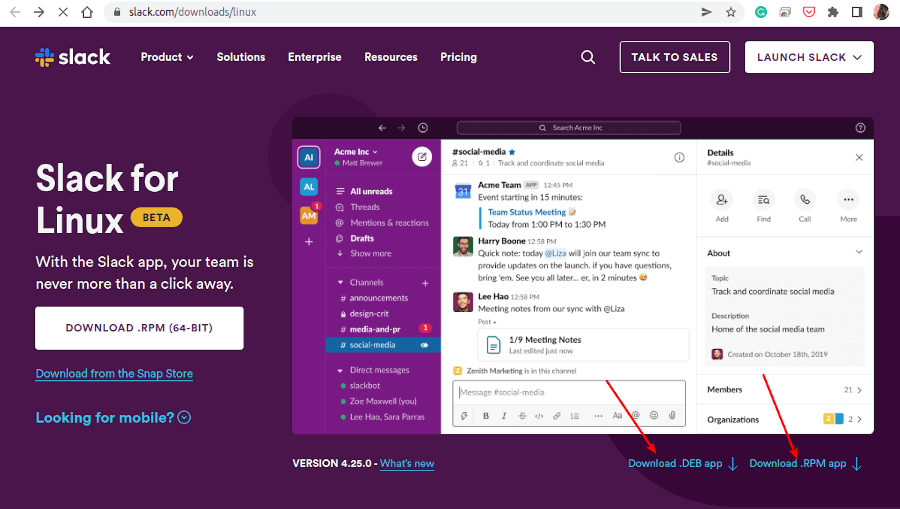Click the address bar URL field

[x=400, y=12]
